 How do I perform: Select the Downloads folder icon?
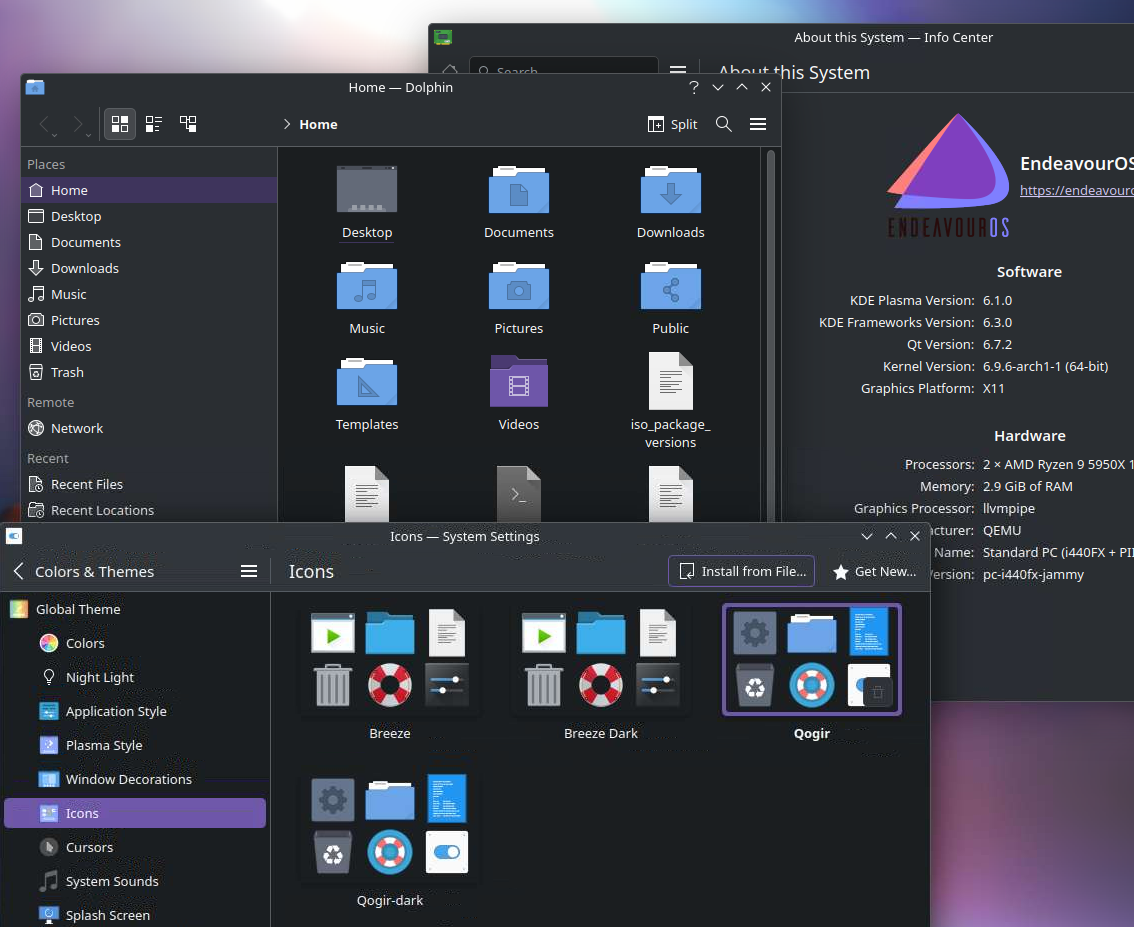click(x=670, y=189)
